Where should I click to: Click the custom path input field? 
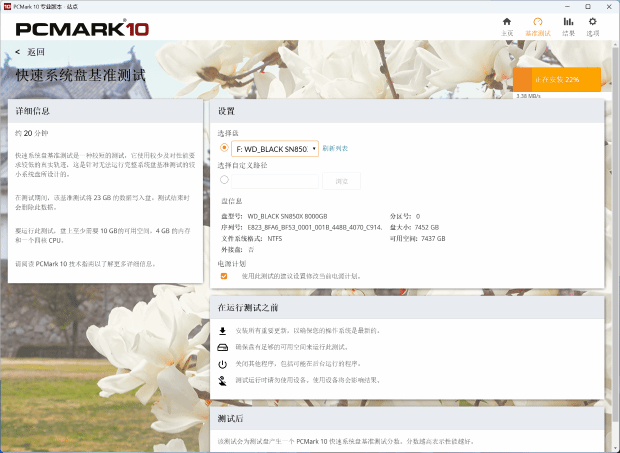275,181
